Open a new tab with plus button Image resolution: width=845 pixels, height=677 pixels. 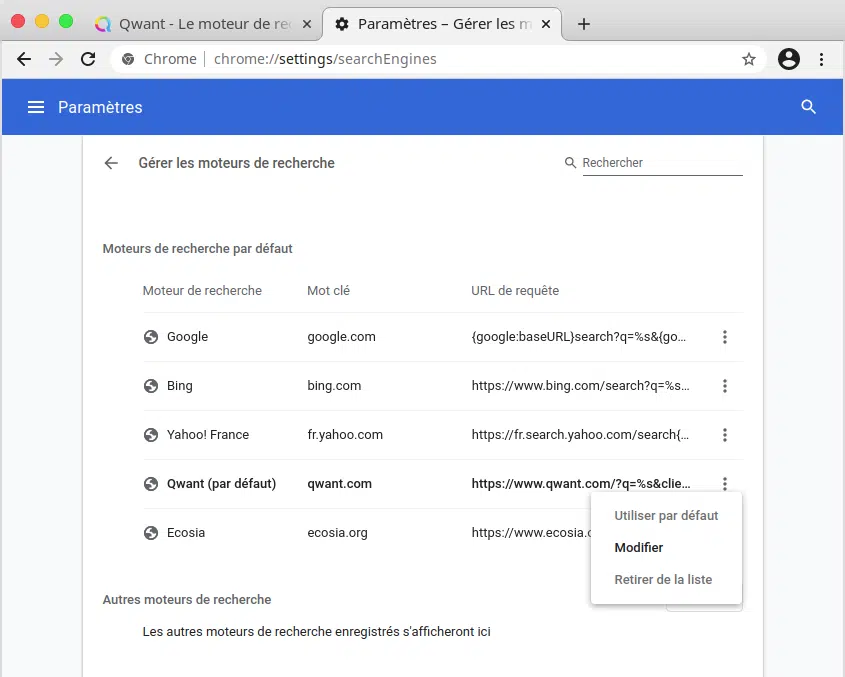coord(584,24)
